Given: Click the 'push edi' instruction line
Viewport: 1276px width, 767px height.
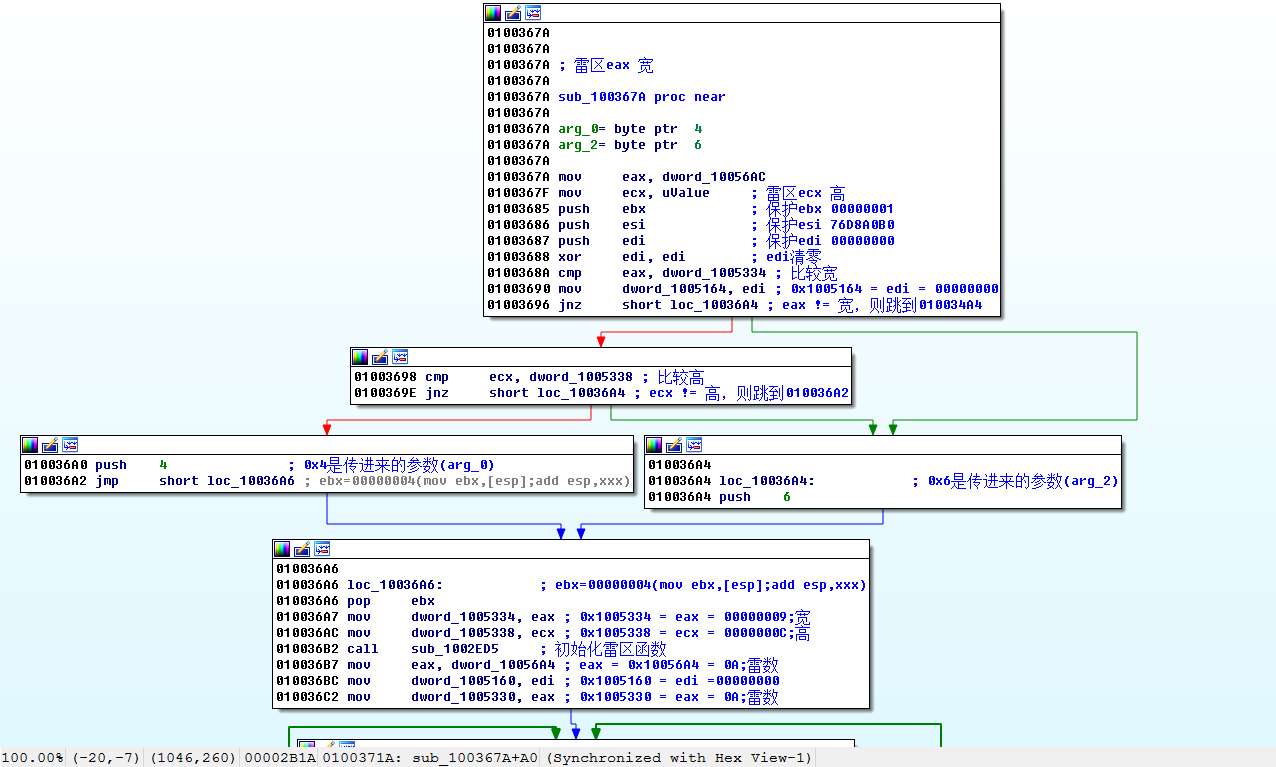Looking at the screenshot, I should coord(602,241).
